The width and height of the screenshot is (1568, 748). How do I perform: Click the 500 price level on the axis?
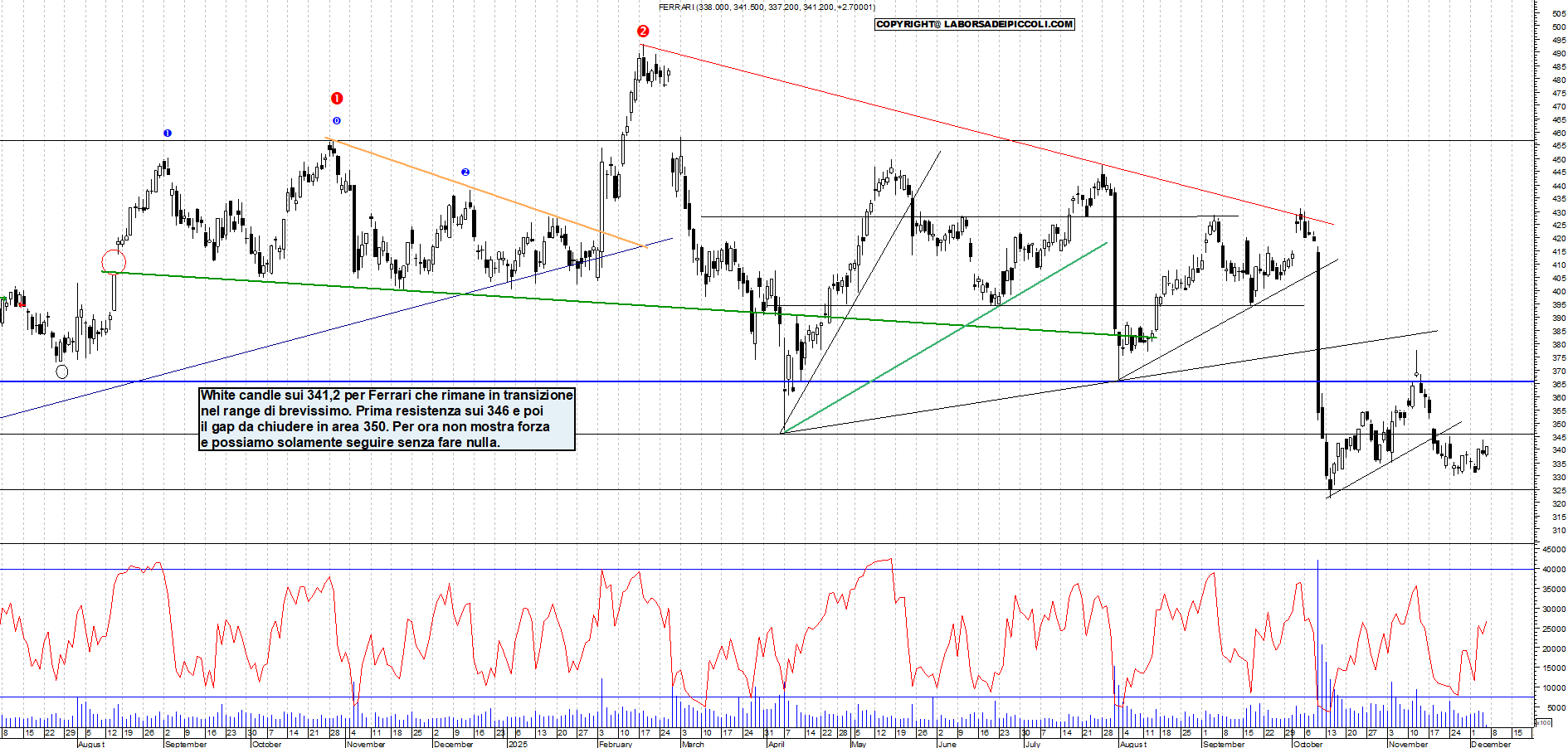click(x=1558, y=27)
